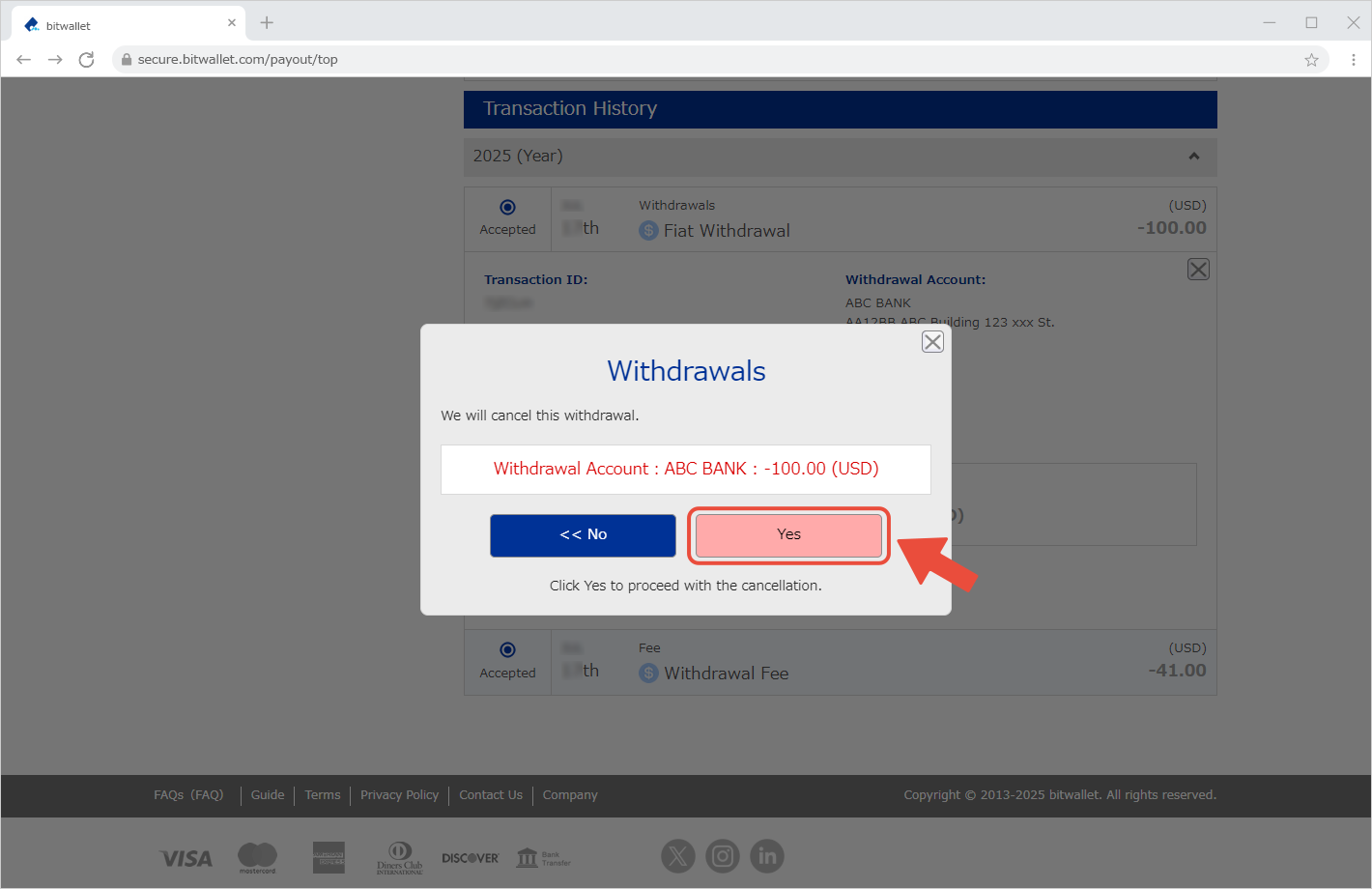Open the LinkedIn social icon
Image resolution: width=1372 pixels, height=889 pixels.
[767, 856]
